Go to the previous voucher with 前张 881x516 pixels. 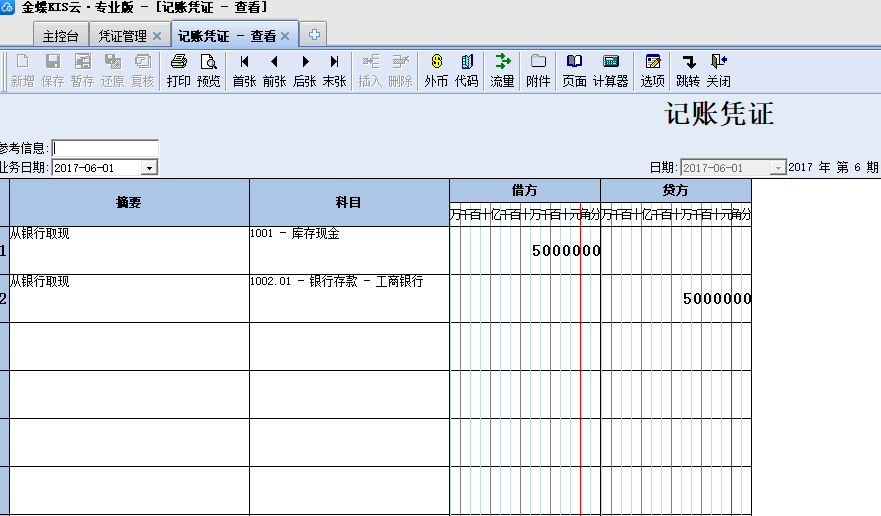coord(274,70)
